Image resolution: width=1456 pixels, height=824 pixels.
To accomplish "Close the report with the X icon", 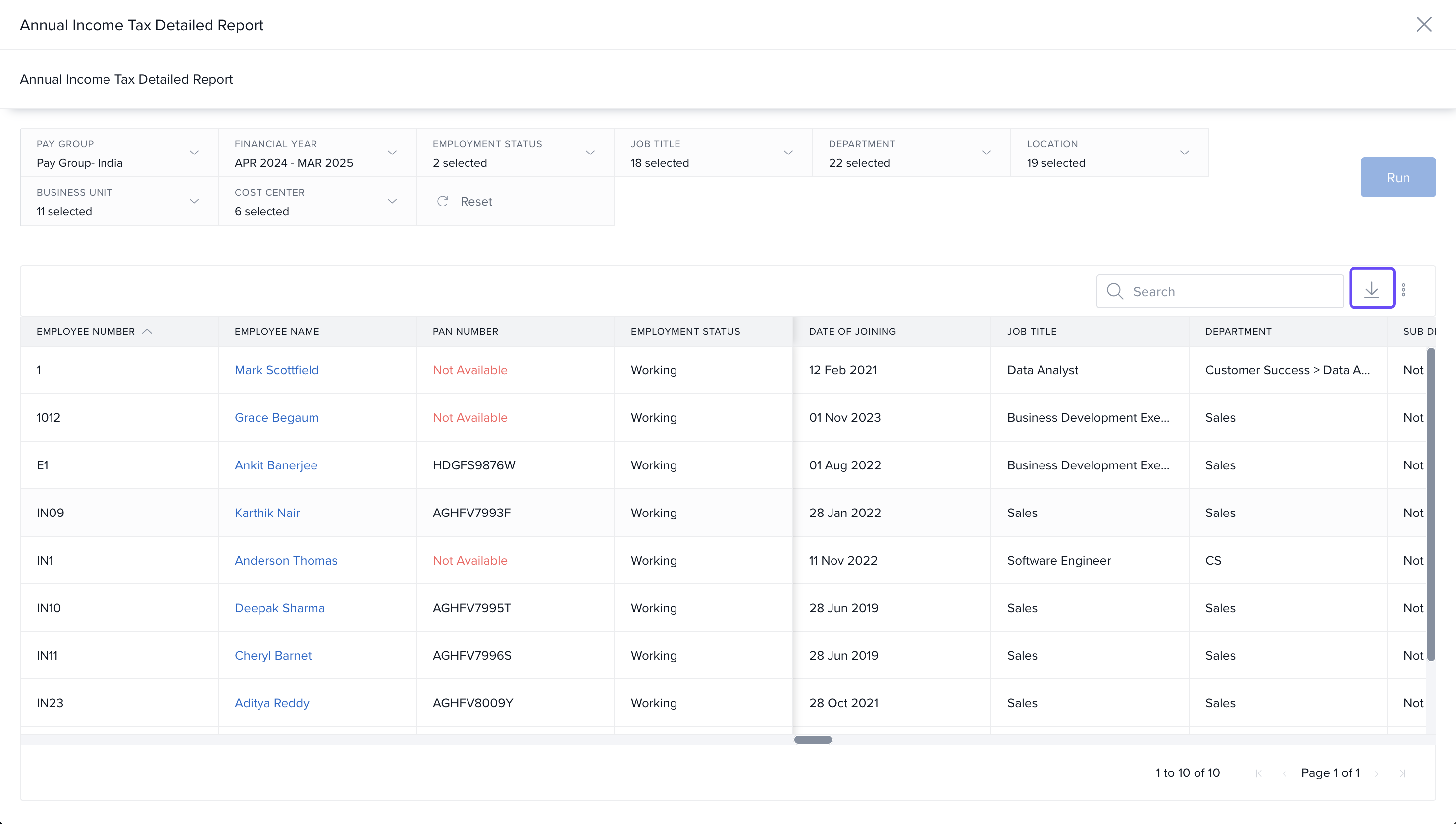I will point(1424,24).
